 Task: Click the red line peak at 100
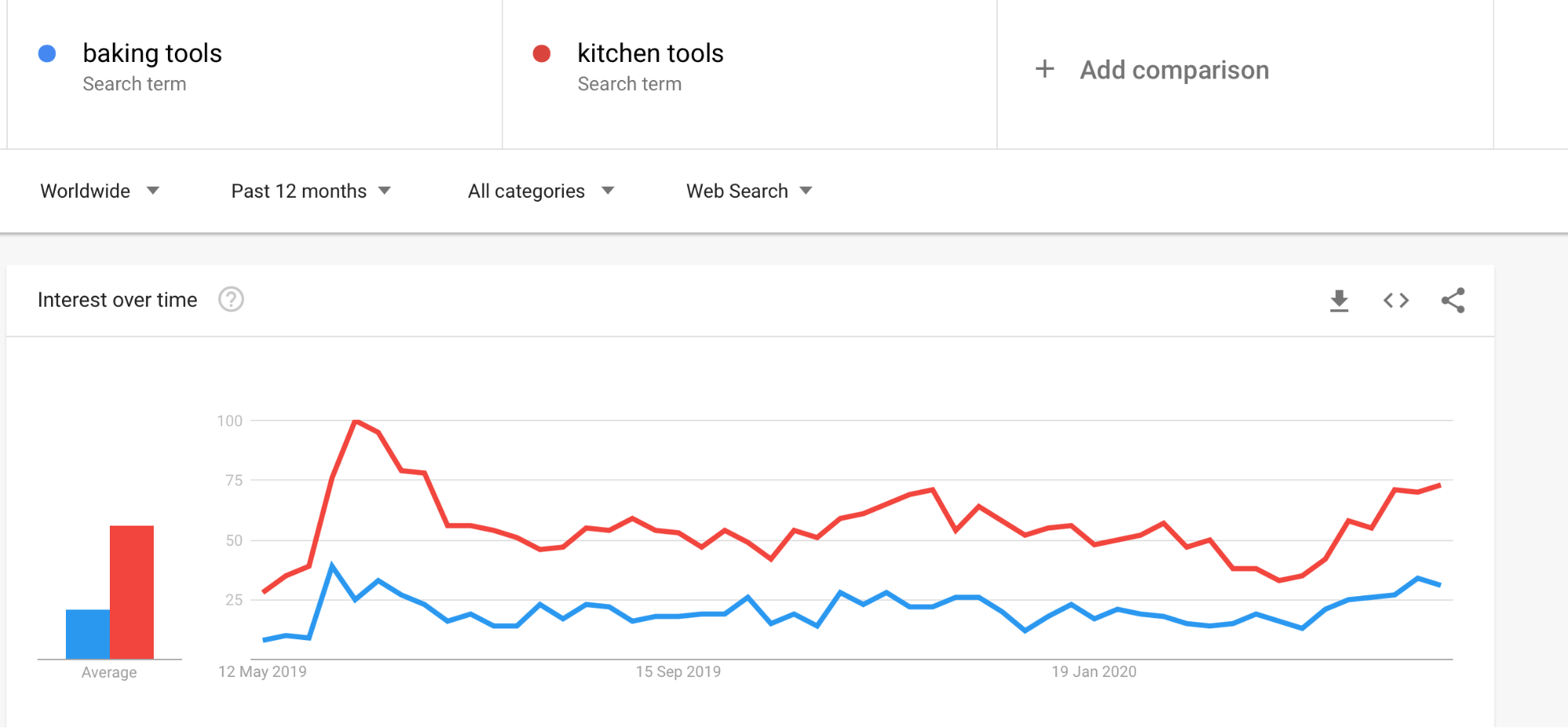pos(356,421)
